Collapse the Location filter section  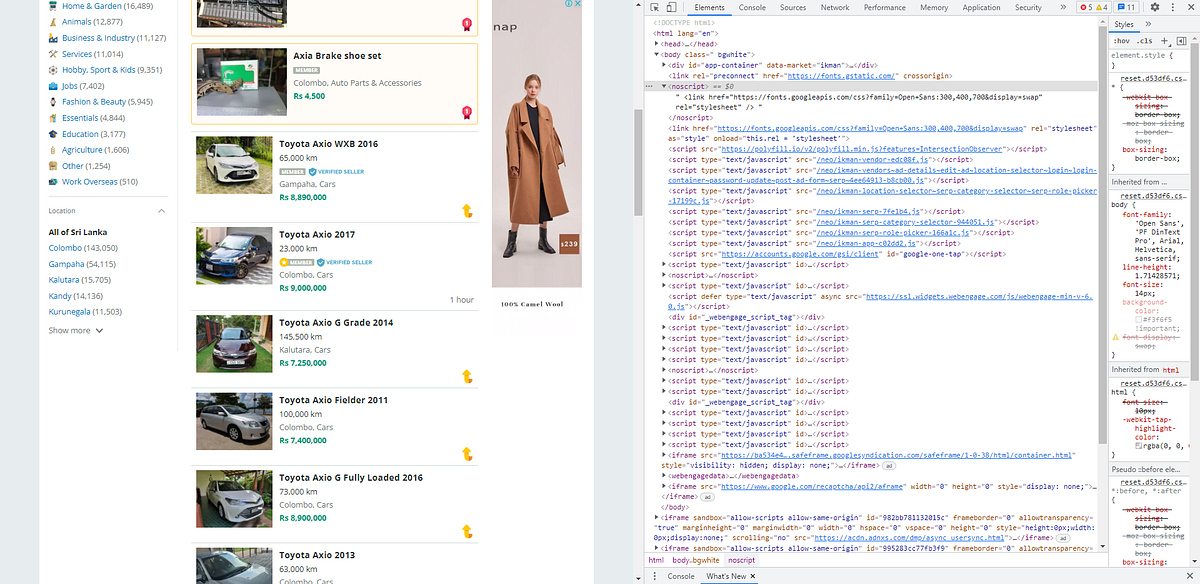tap(160, 211)
